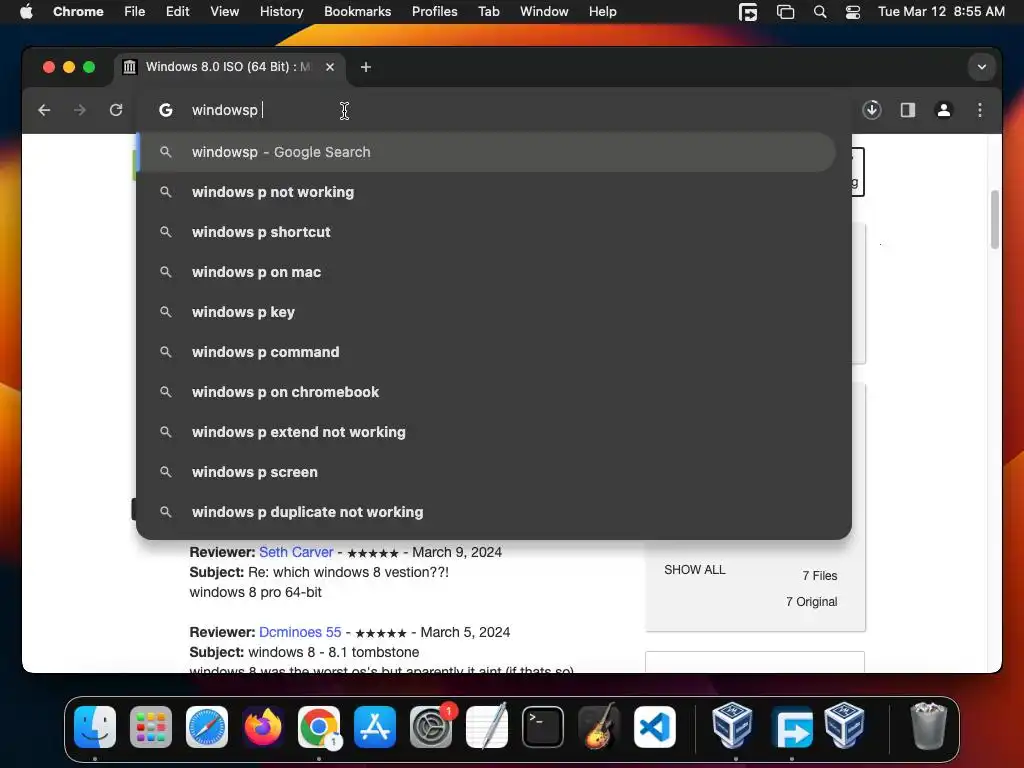Pick suggestion 'windows p on chromebook'
The image size is (1024, 768).
(487, 392)
